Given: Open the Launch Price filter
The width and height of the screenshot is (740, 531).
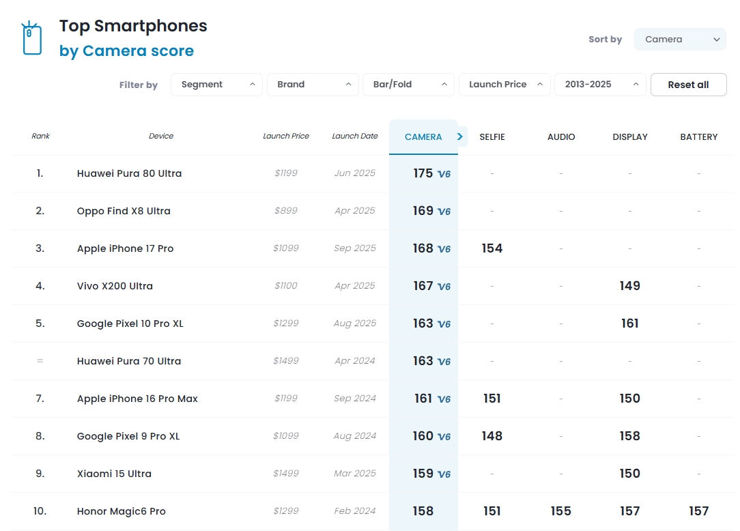Looking at the screenshot, I should pyautogui.click(x=504, y=85).
